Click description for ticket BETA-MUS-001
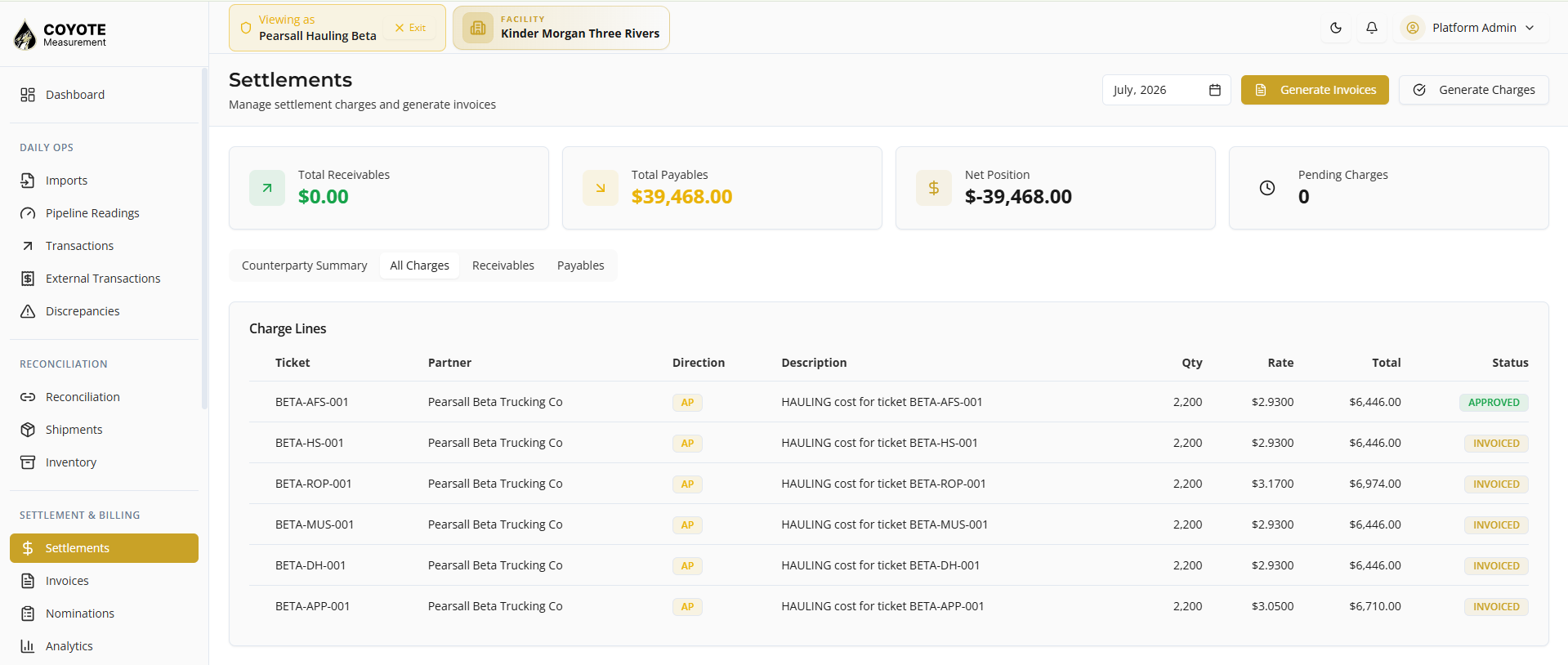Screen dimensions: 1568x665 point(884,524)
